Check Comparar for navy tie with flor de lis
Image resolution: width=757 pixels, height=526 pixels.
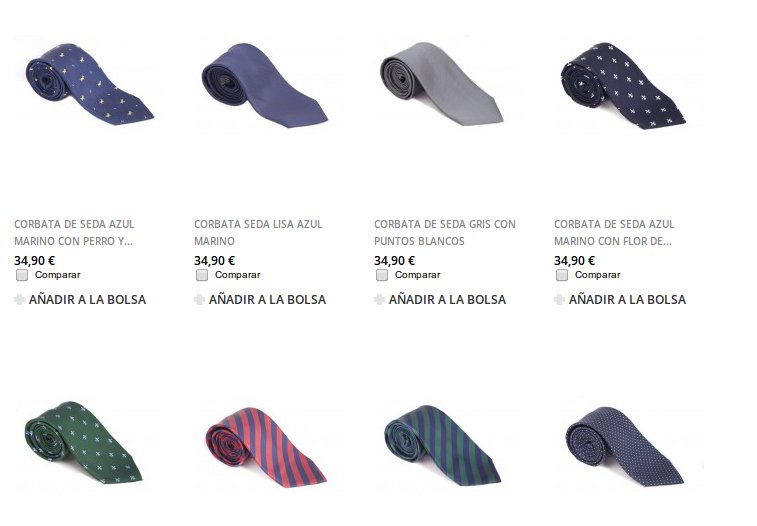coord(562,275)
